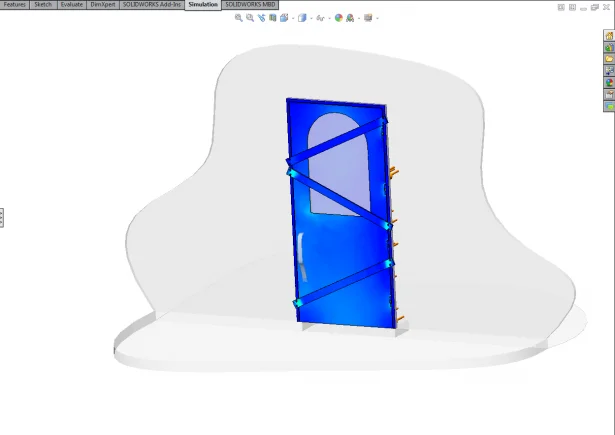This screenshot has width=615, height=435.
Task: Open the View Palette task pane
Action: pos(609,72)
